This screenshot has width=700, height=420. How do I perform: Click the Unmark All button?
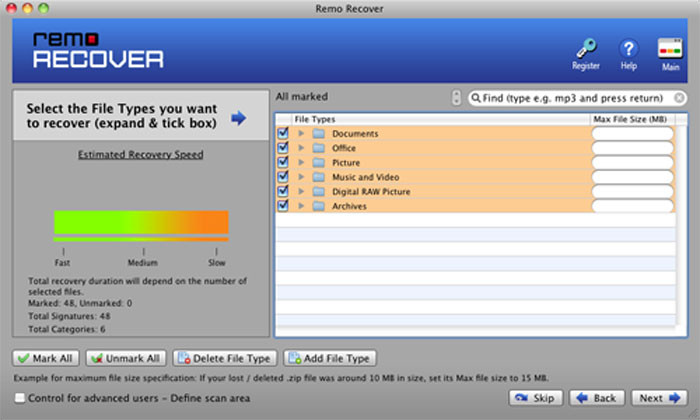[126, 358]
